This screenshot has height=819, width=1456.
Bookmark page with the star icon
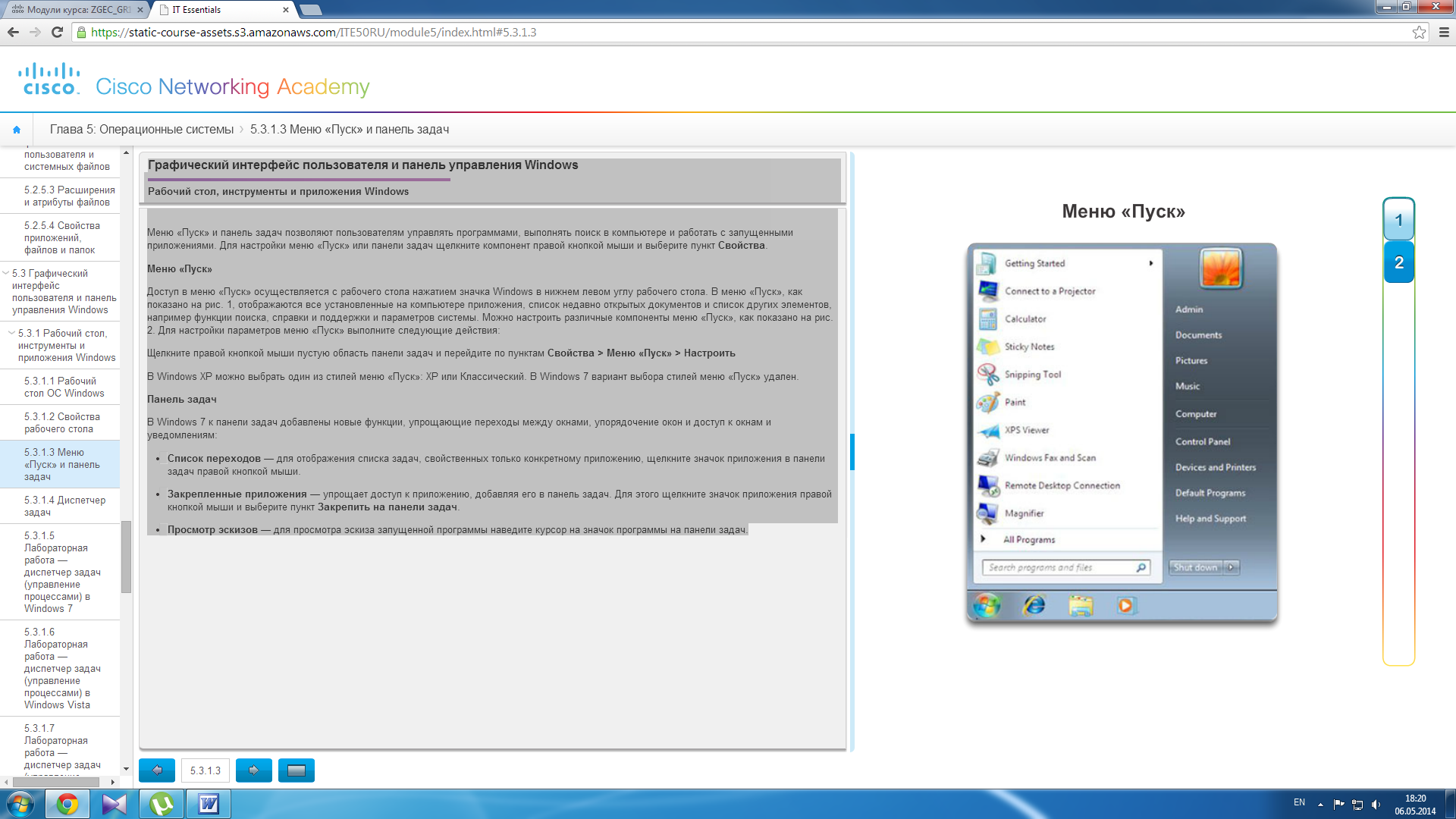[1419, 32]
